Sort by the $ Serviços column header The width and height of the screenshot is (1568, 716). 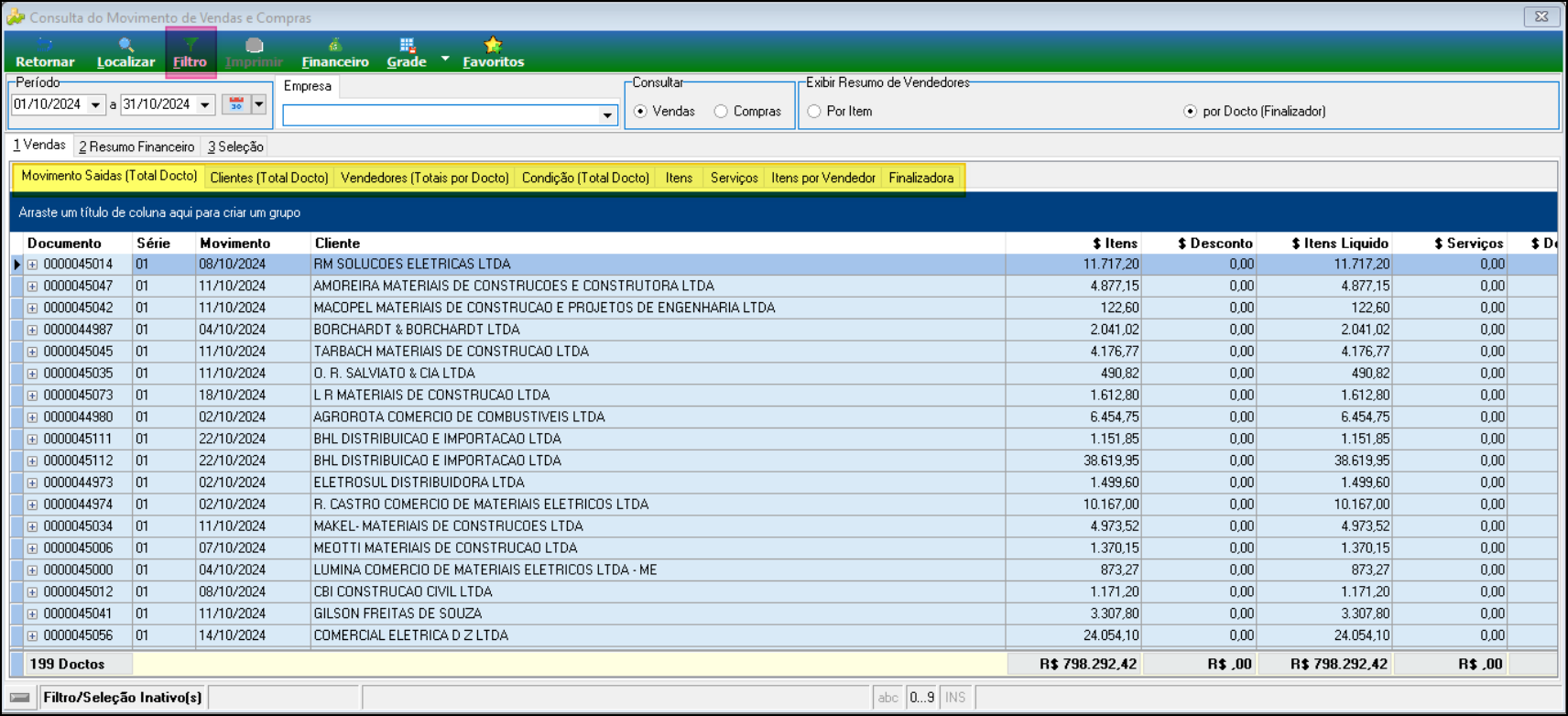tap(1451, 243)
